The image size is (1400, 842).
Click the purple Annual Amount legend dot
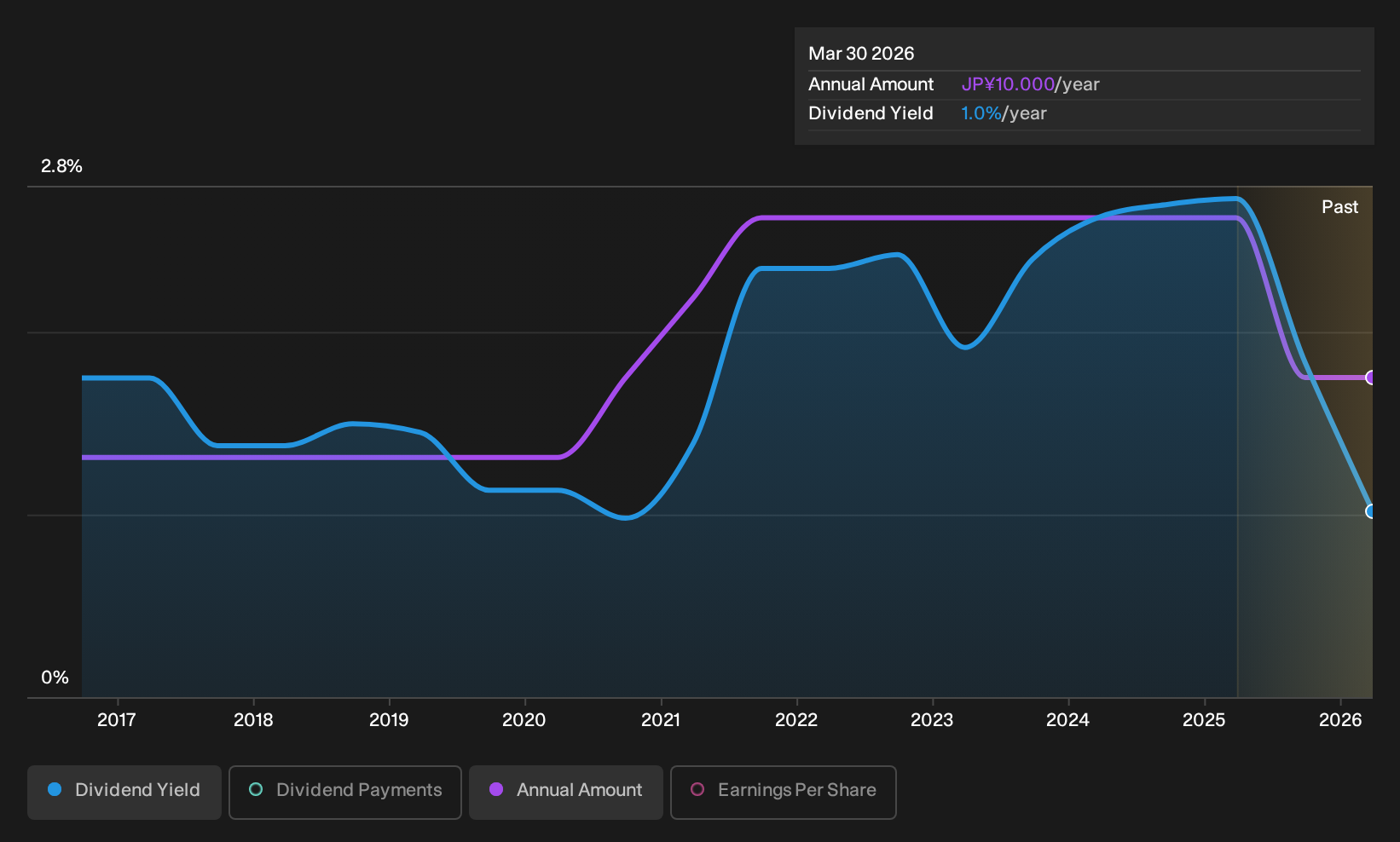point(496,789)
